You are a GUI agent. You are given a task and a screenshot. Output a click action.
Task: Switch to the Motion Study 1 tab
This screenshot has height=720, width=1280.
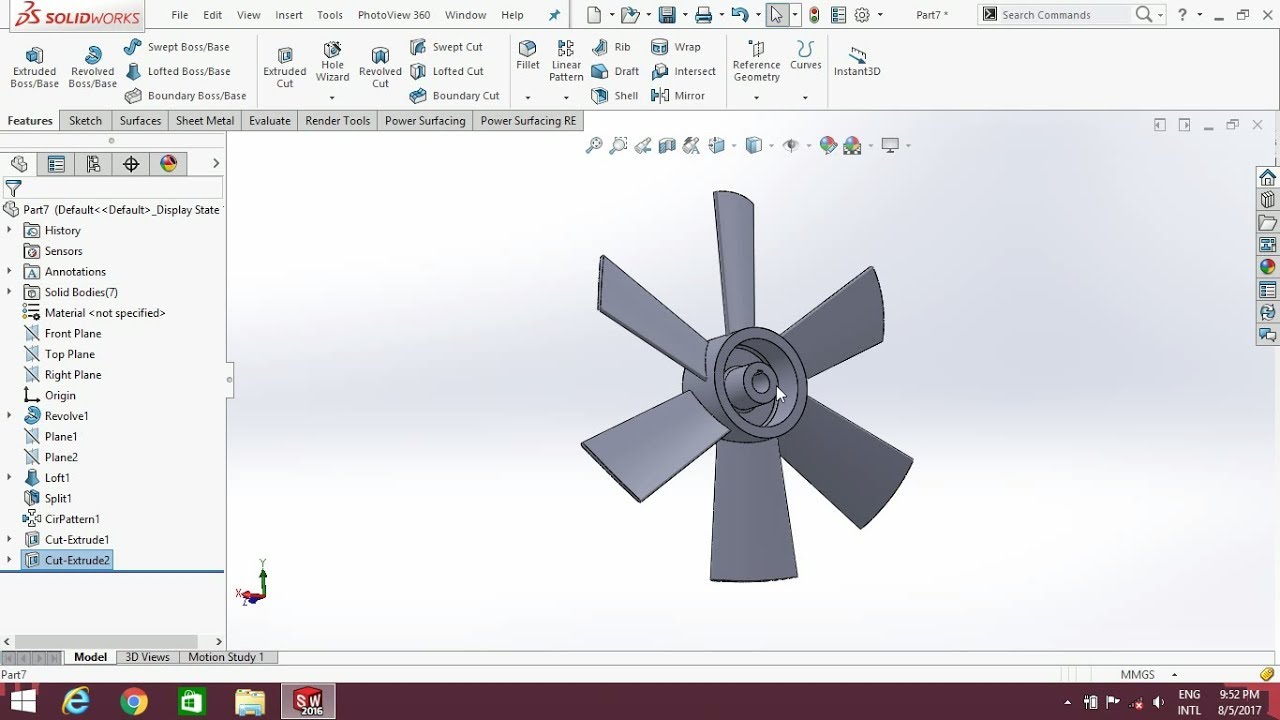click(x=226, y=657)
